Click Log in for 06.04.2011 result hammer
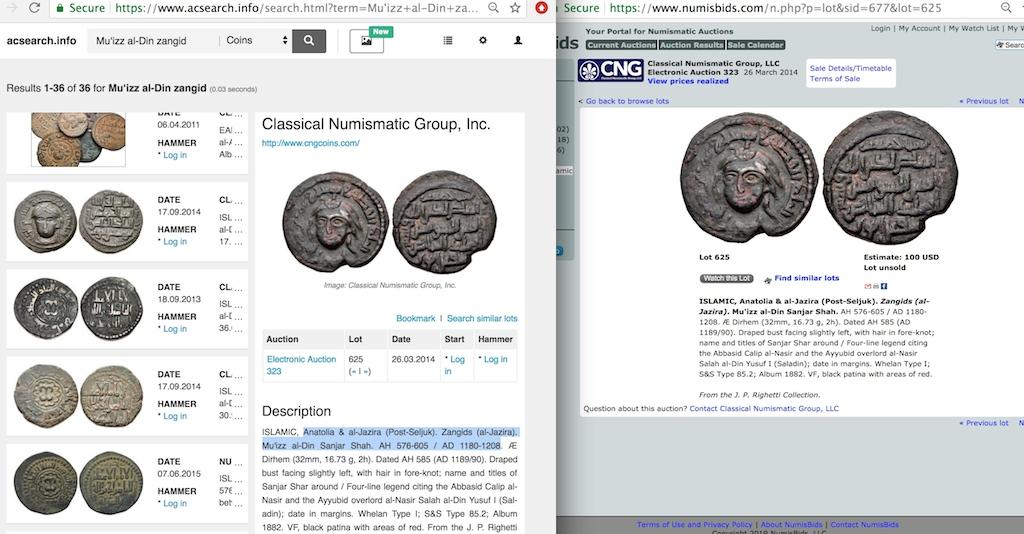 pyautogui.click(x=174, y=155)
